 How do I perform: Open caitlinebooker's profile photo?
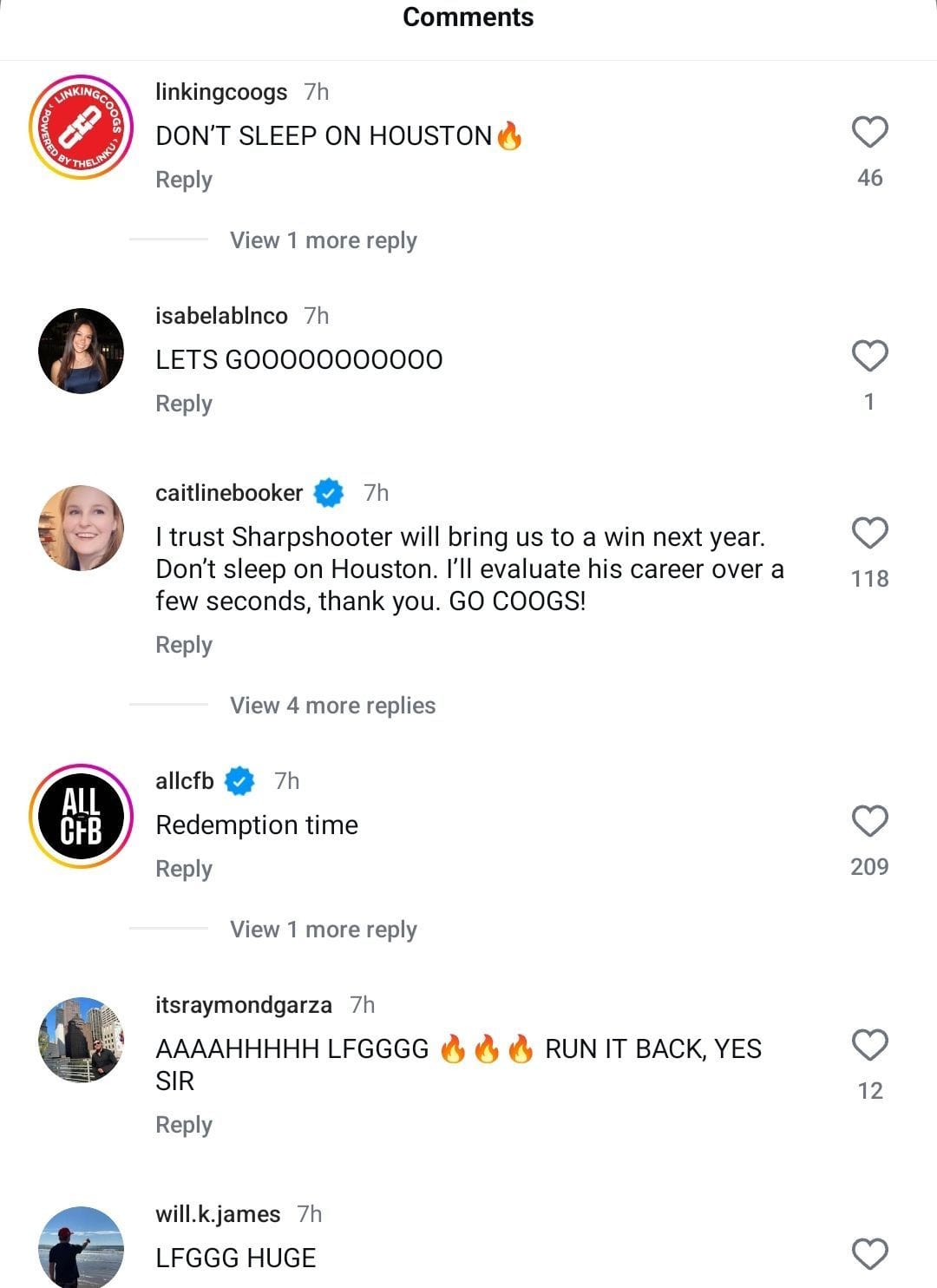(x=81, y=528)
